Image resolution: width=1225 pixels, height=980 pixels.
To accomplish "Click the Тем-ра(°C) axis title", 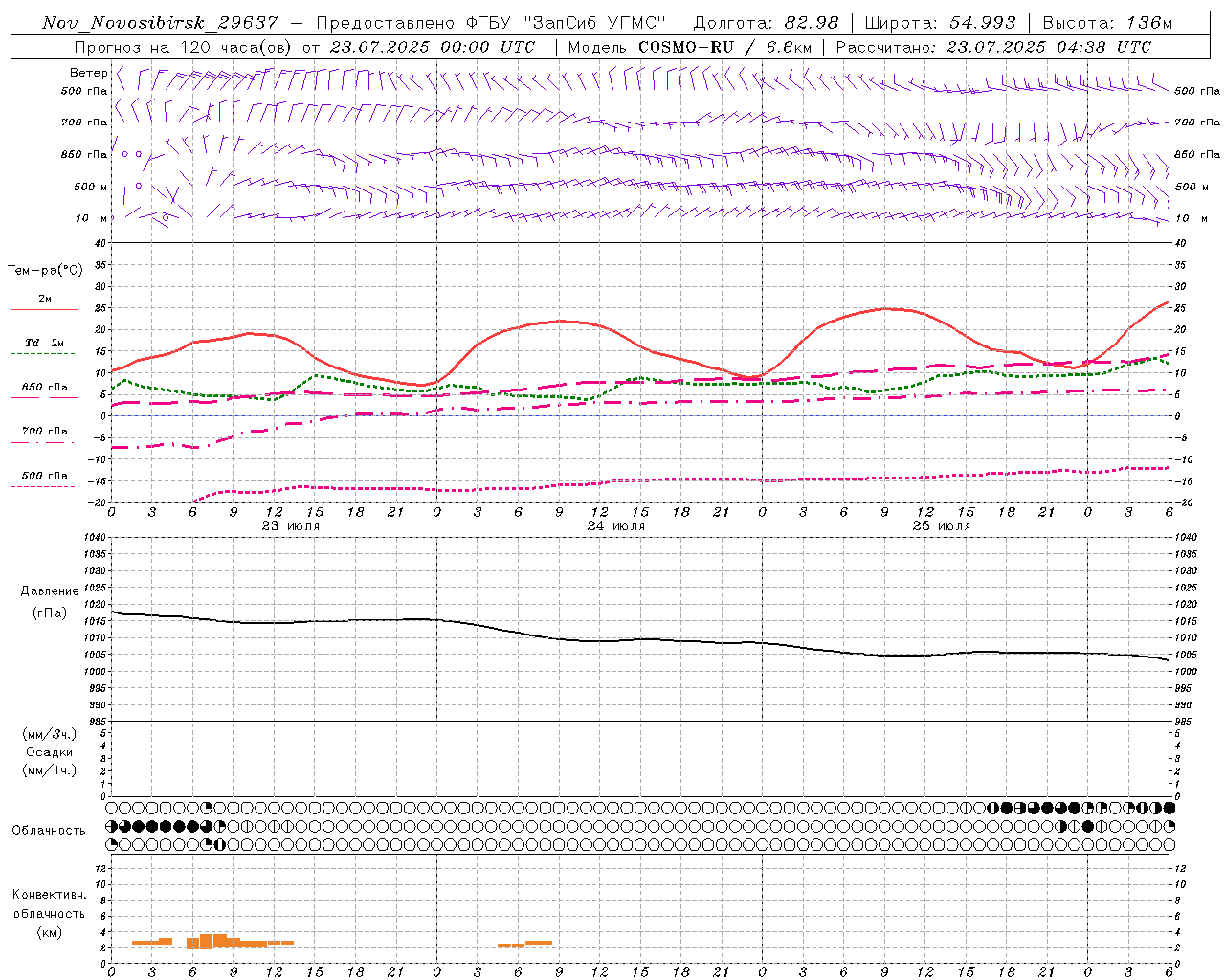I will (45, 271).
